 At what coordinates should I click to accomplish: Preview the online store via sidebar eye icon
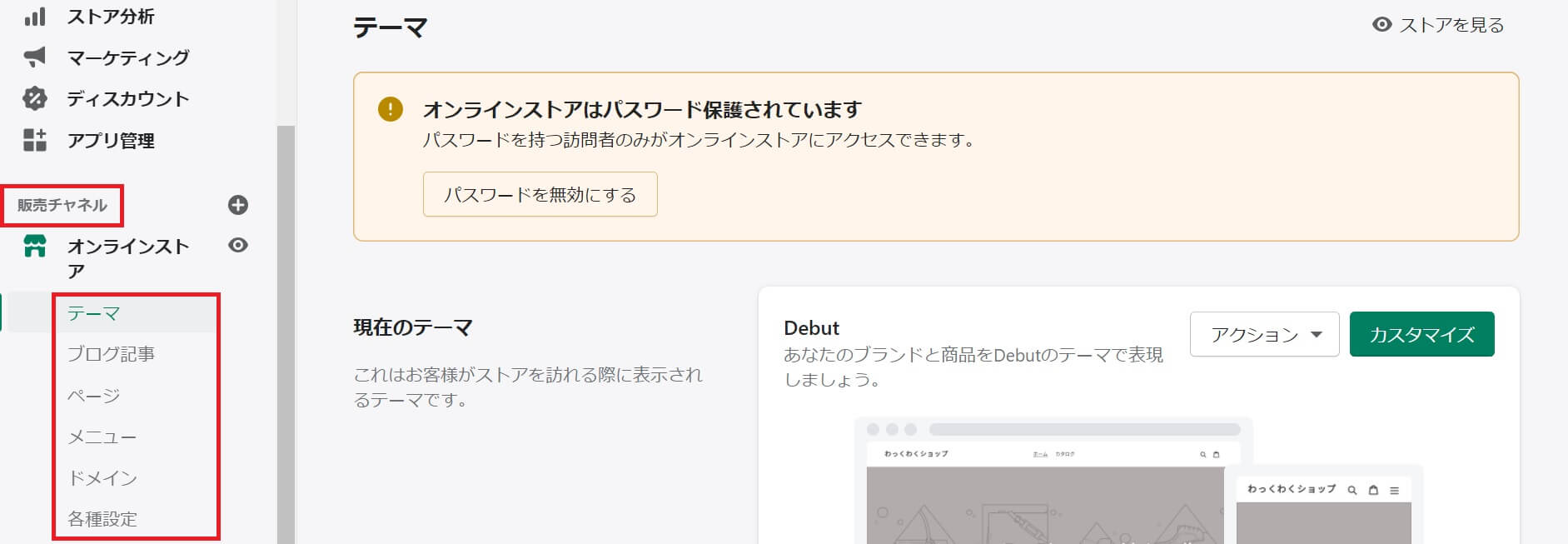238,245
